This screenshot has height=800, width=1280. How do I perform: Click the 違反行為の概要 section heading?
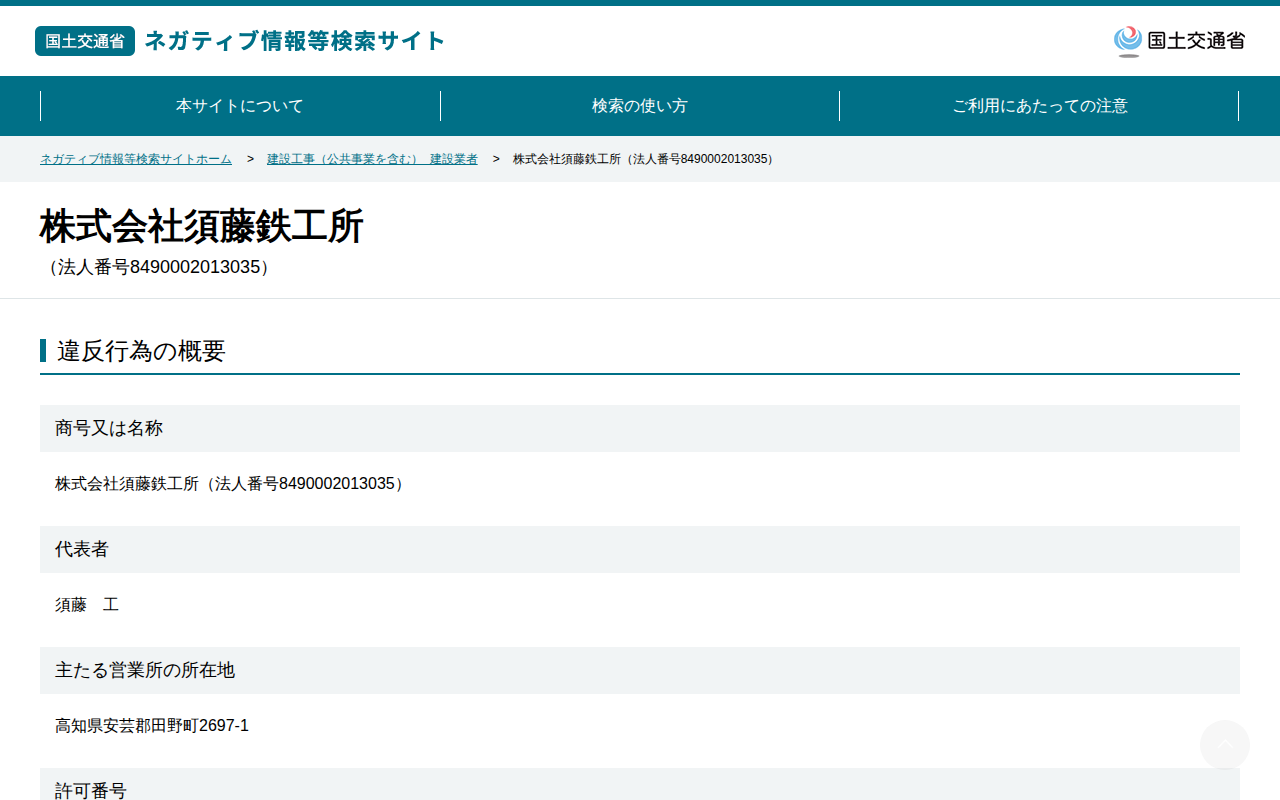click(141, 351)
